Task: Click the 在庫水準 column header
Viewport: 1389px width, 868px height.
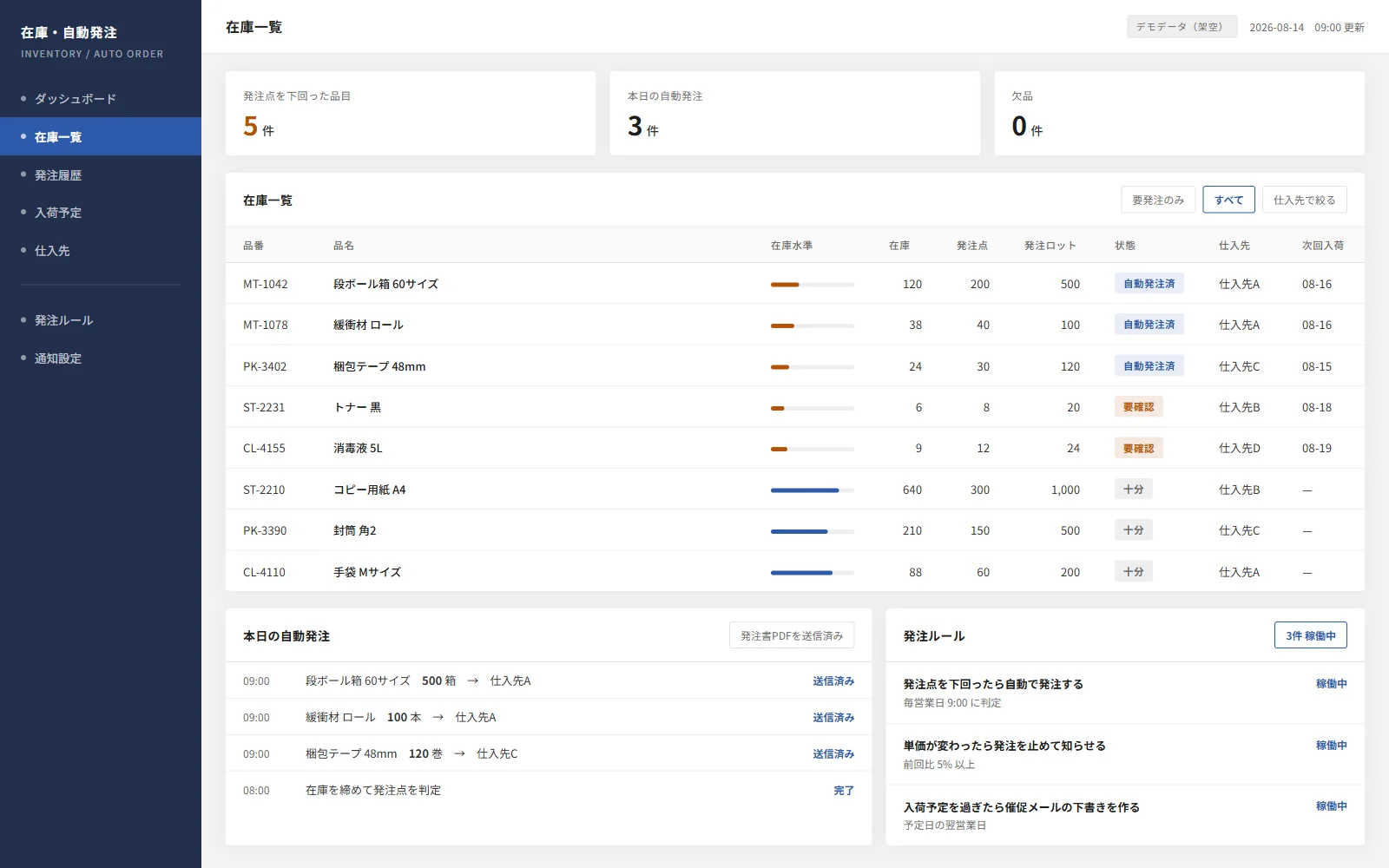Action: (x=792, y=246)
